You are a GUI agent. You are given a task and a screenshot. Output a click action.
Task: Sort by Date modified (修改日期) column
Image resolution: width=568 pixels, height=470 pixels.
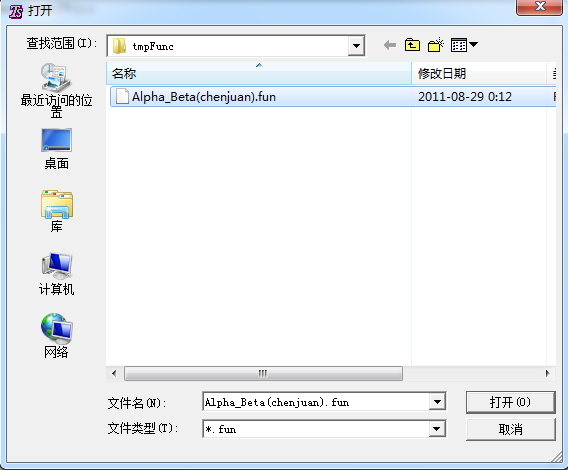click(479, 74)
